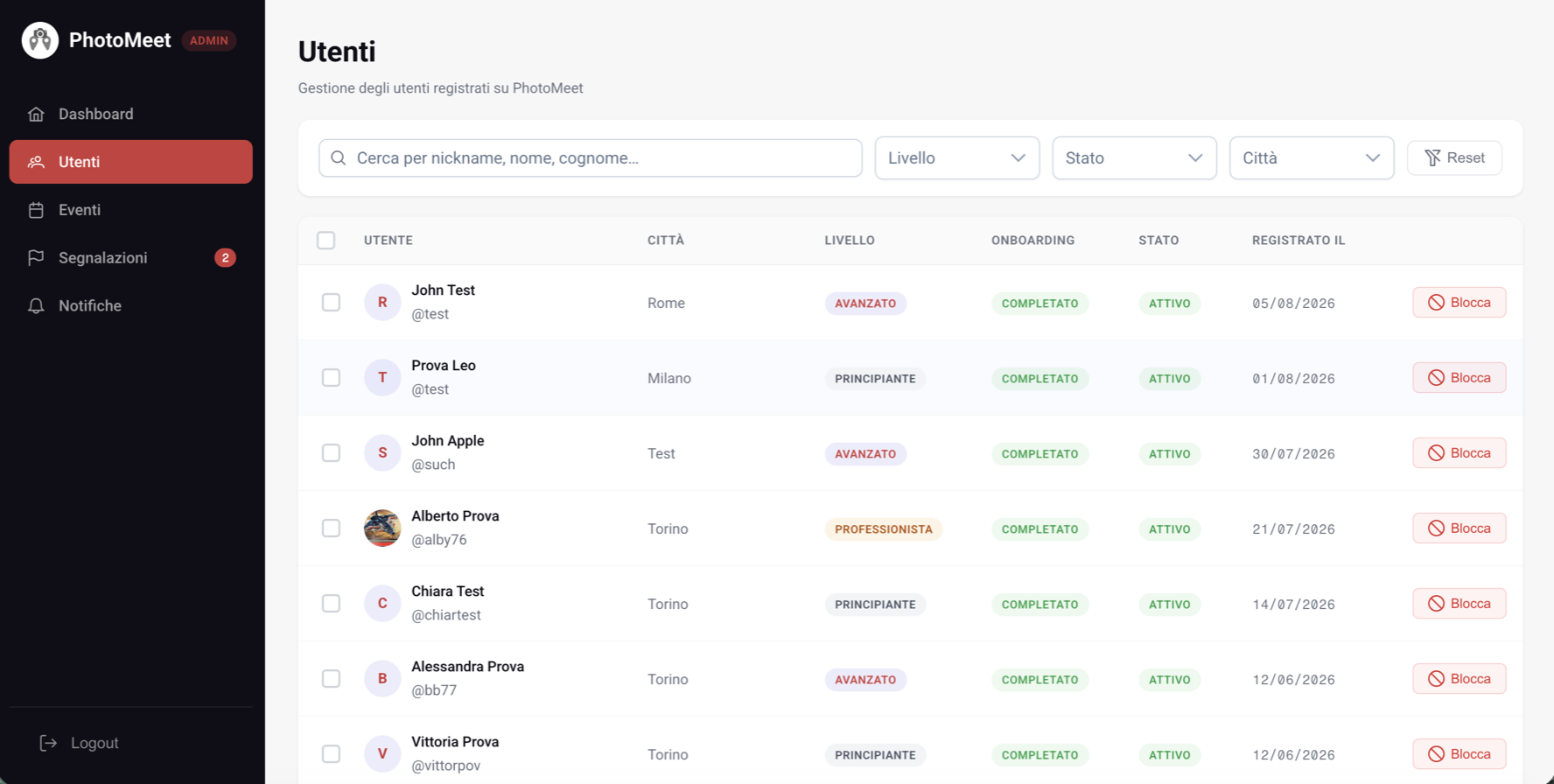Reset the user filters
1554x784 pixels.
(x=1454, y=158)
